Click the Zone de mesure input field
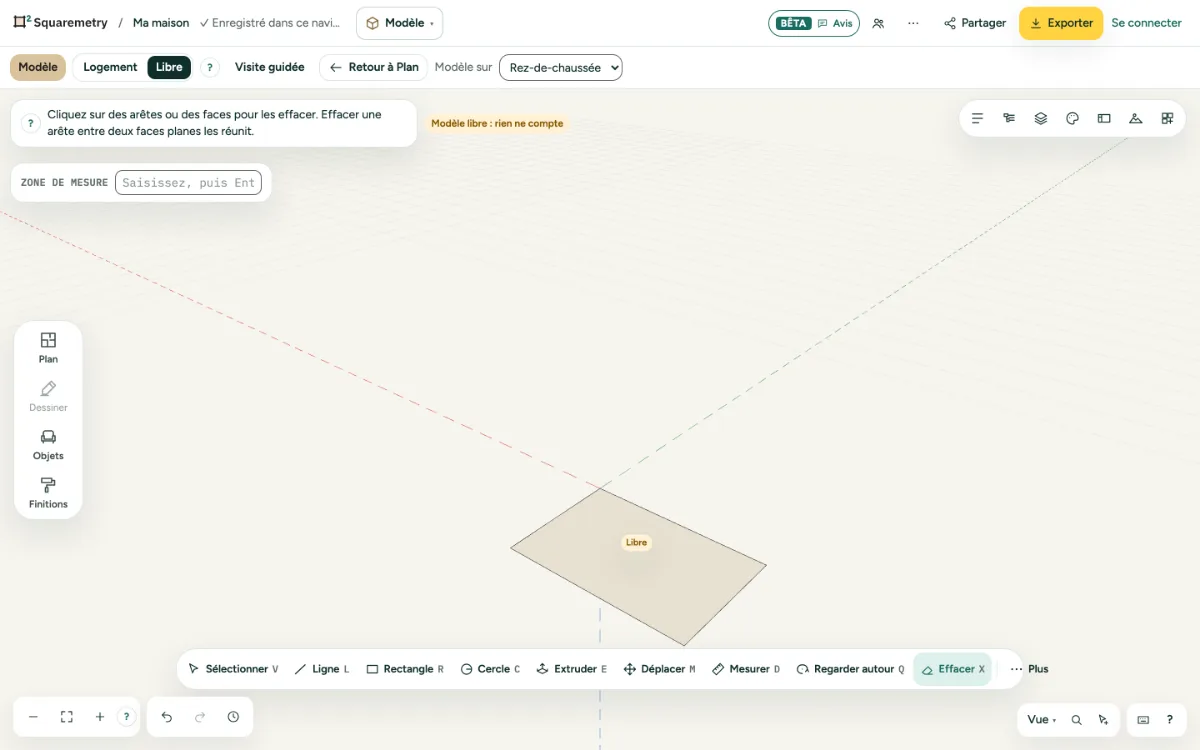Screen dimensions: 1200x750 (188, 183)
